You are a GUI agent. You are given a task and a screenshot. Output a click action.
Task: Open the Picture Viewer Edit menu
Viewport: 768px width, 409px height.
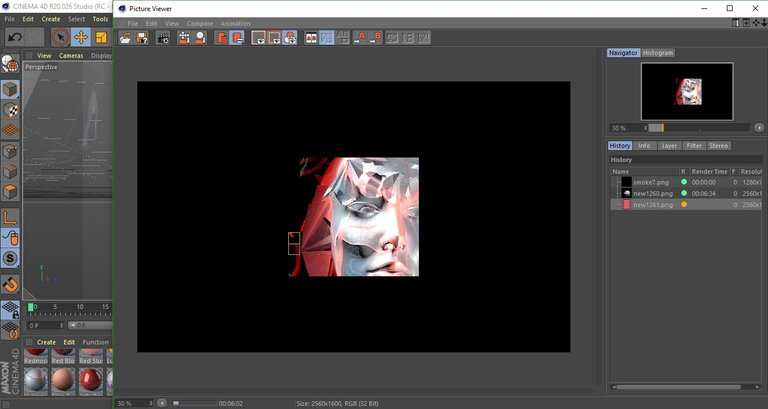pyautogui.click(x=151, y=24)
